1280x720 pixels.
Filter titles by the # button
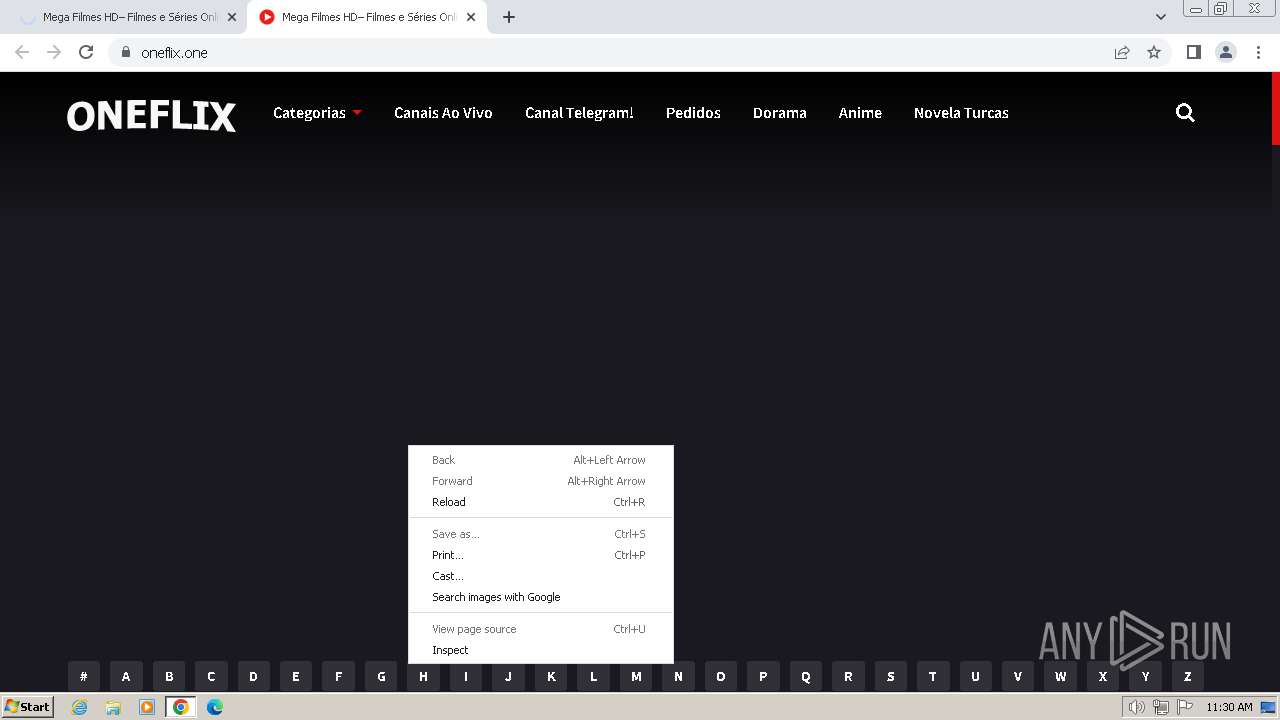click(x=84, y=676)
